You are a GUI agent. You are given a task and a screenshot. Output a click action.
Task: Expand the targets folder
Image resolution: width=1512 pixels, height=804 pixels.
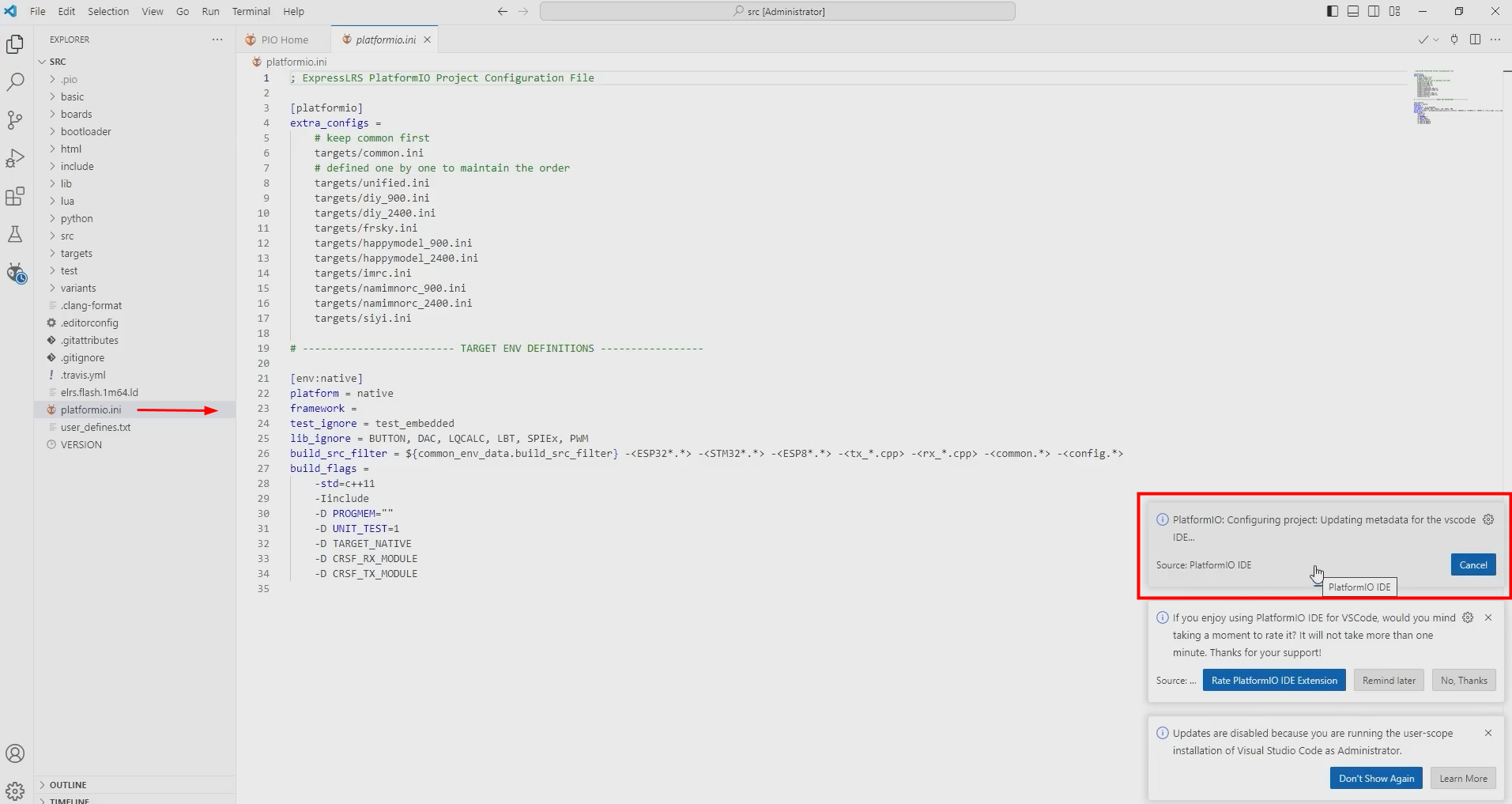coord(77,254)
